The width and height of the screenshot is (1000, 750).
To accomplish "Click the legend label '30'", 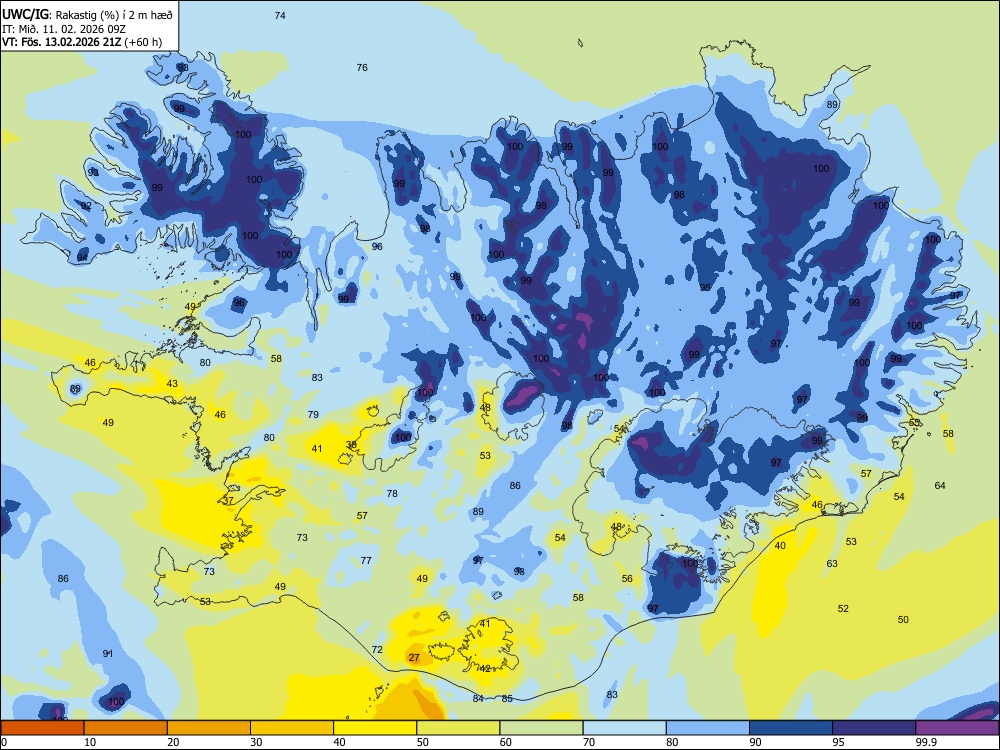I will pyautogui.click(x=256, y=742).
